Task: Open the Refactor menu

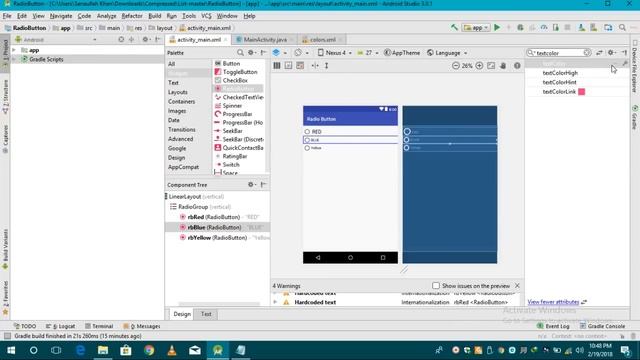Action: [132, 16]
